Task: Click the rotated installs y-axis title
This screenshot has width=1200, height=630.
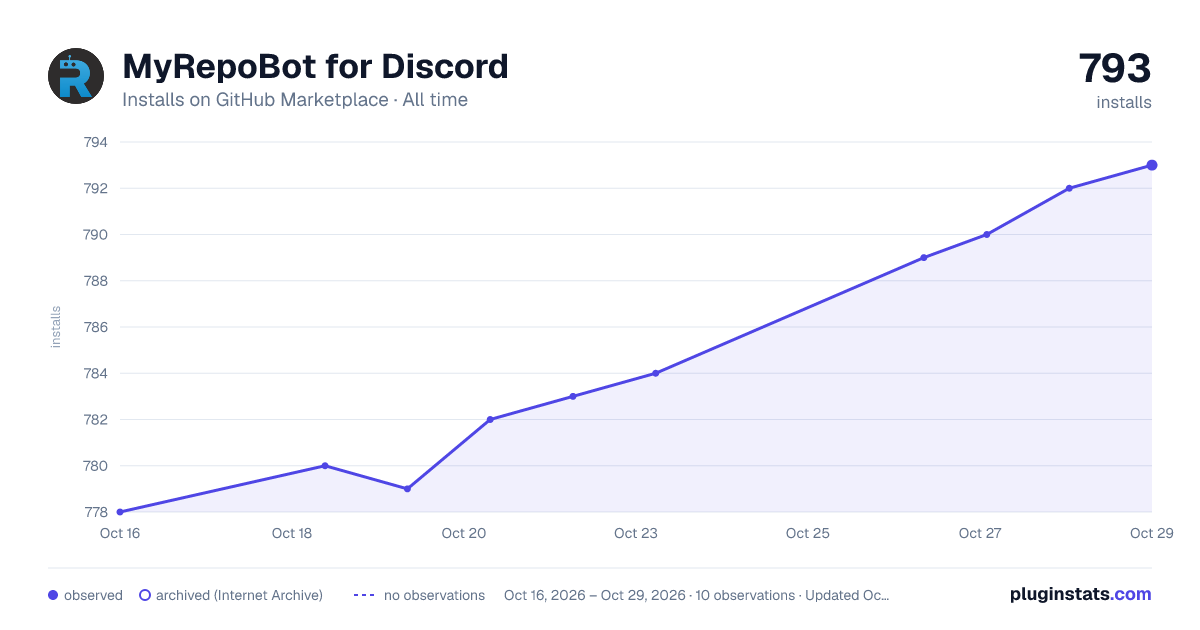Action: (x=56, y=327)
